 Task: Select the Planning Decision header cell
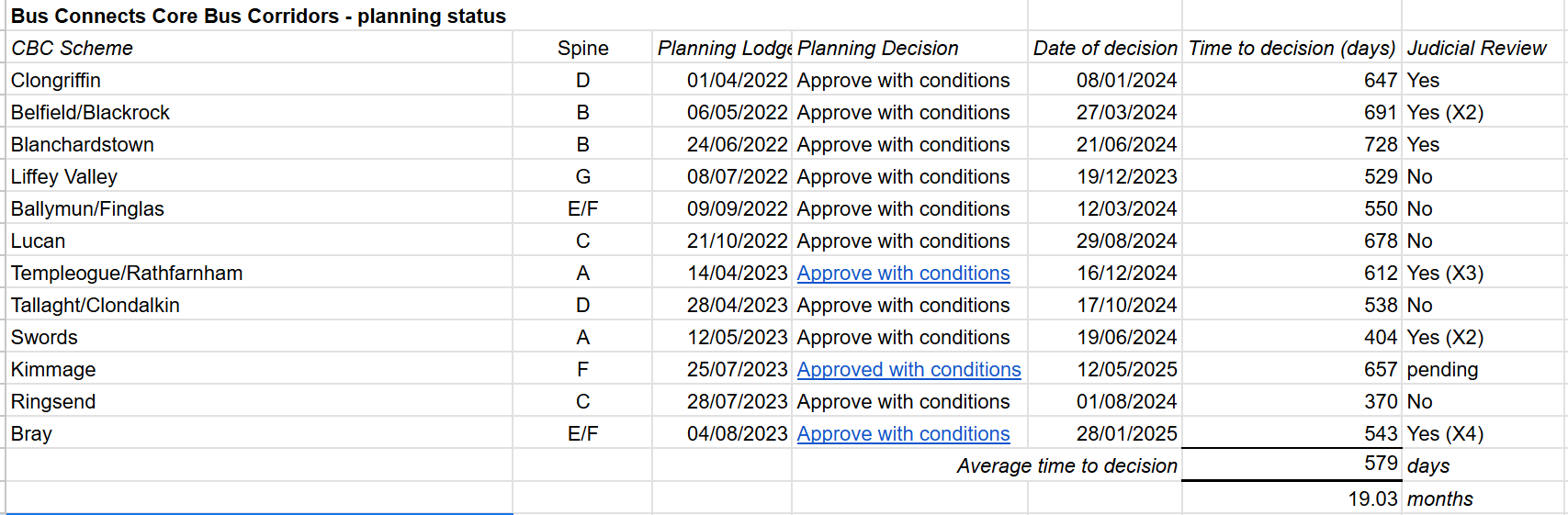click(909, 48)
